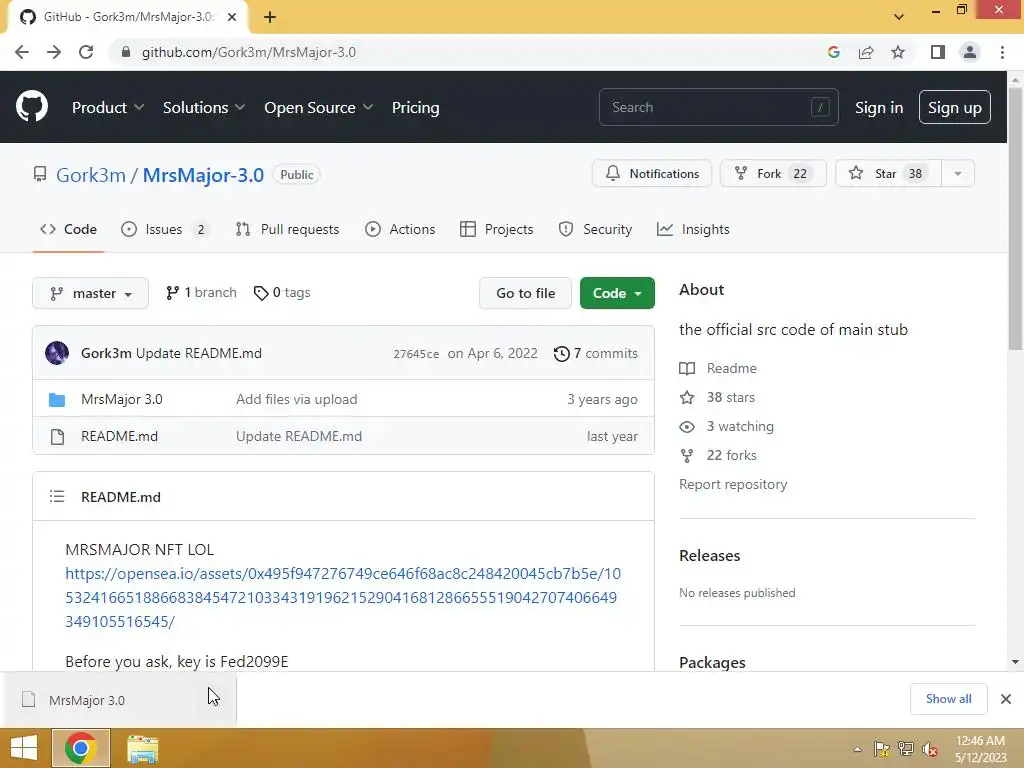Open a new browser tab
1024x768 pixels.
click(270, 17)
